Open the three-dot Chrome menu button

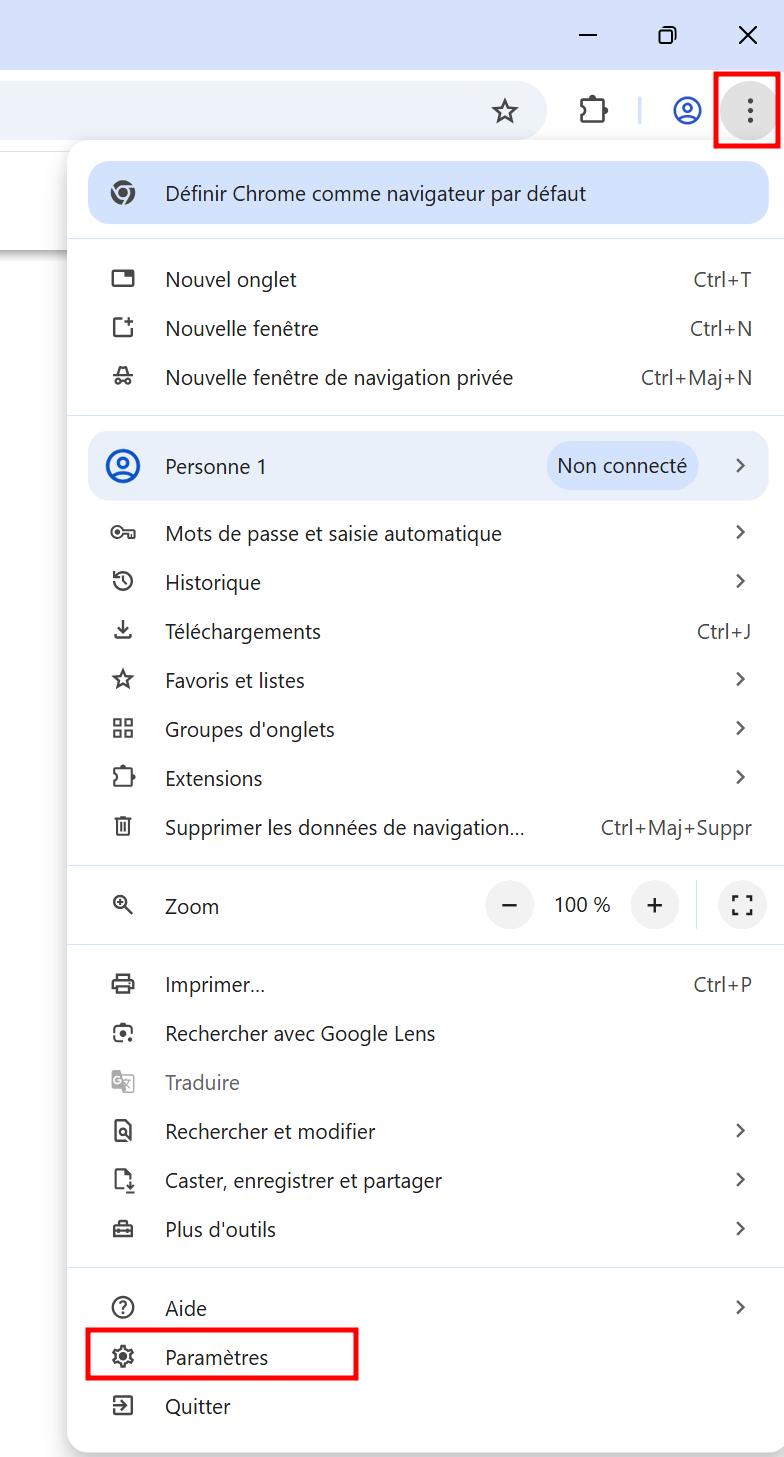point(749,110)
